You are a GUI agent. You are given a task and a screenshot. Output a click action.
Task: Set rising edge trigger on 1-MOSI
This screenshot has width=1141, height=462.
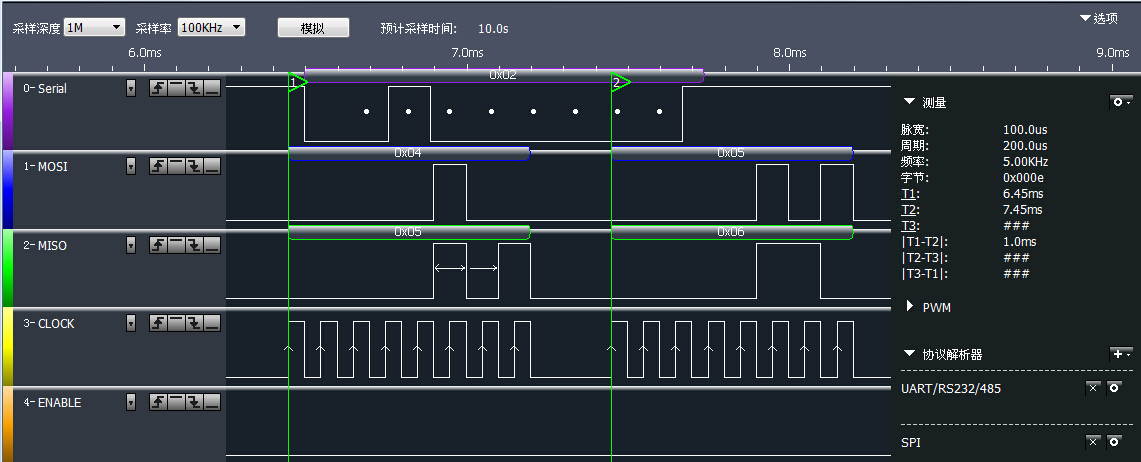(x=158, y=167)
